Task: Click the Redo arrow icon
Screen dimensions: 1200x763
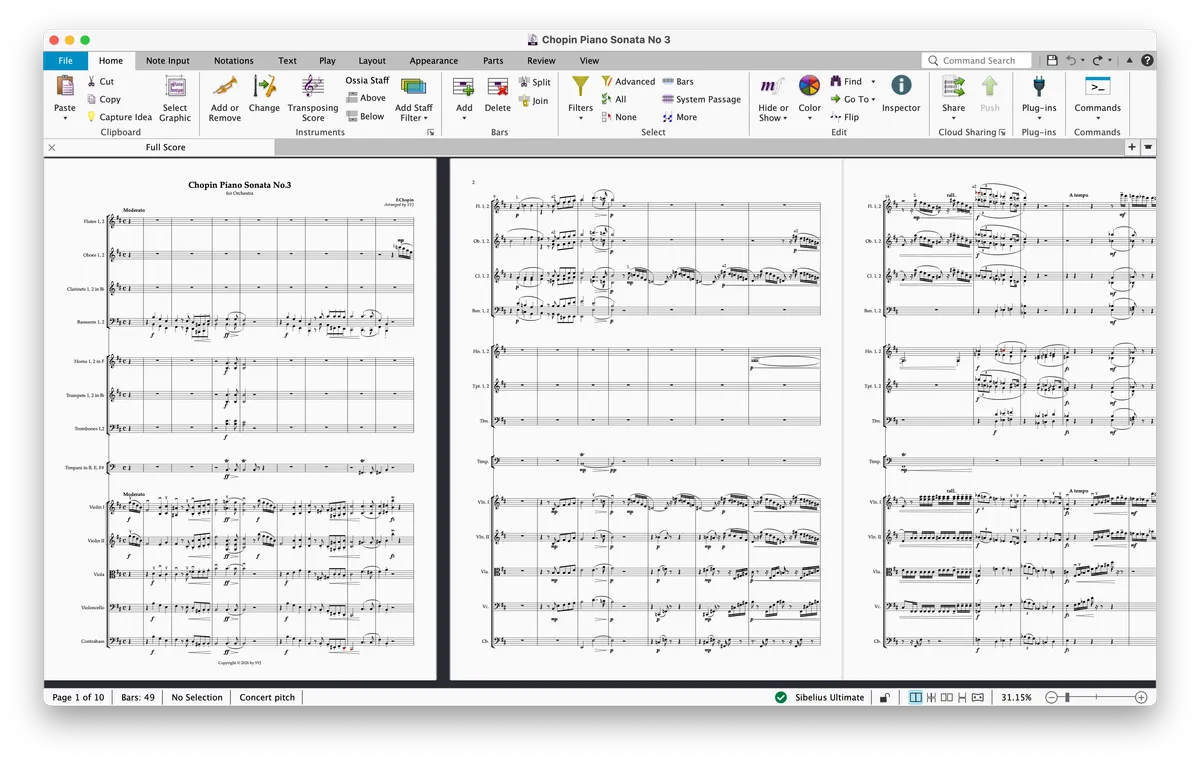Action: [x=1098, y=61]
